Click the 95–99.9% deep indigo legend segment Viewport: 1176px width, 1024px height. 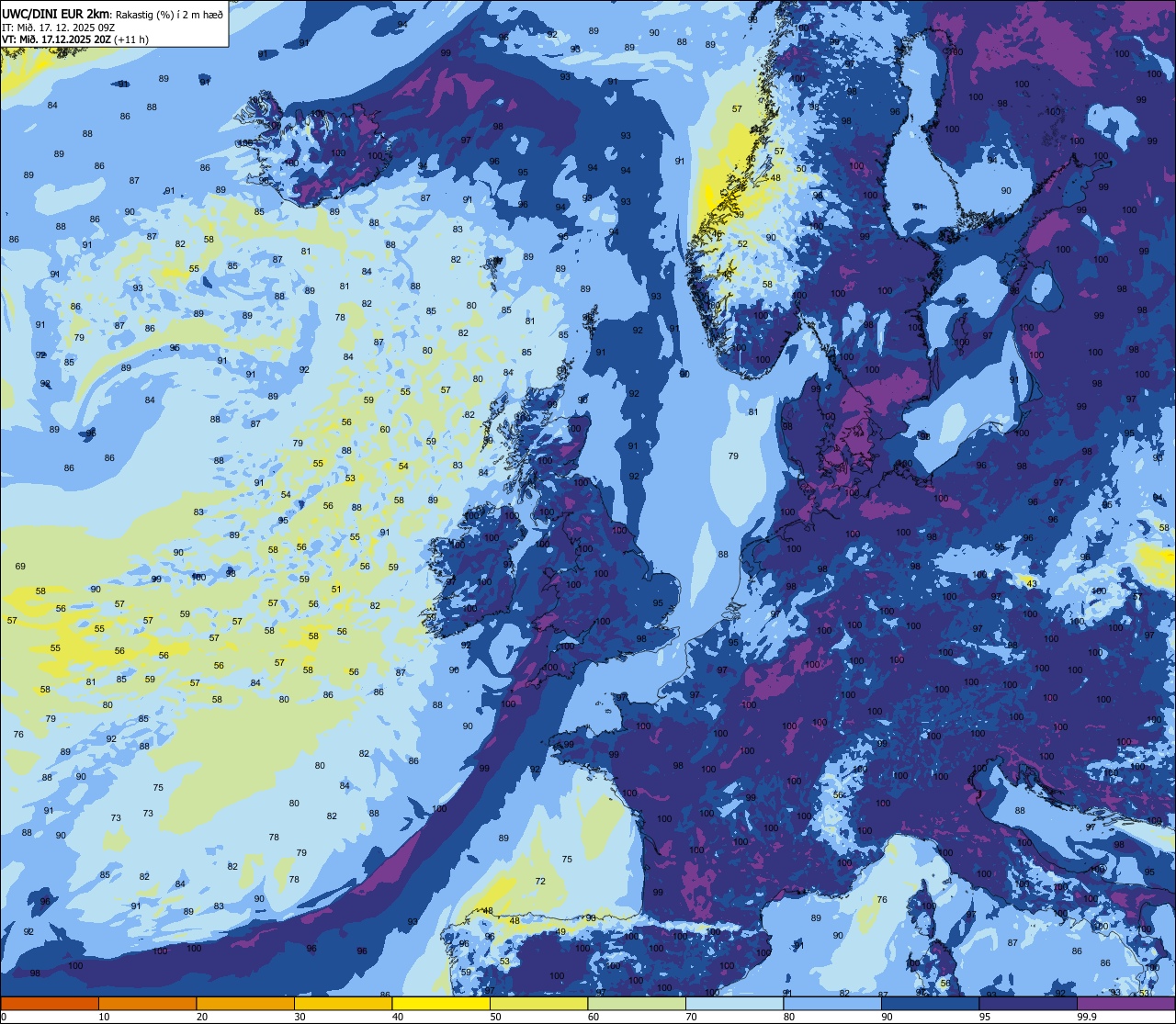[1028, 1003]
